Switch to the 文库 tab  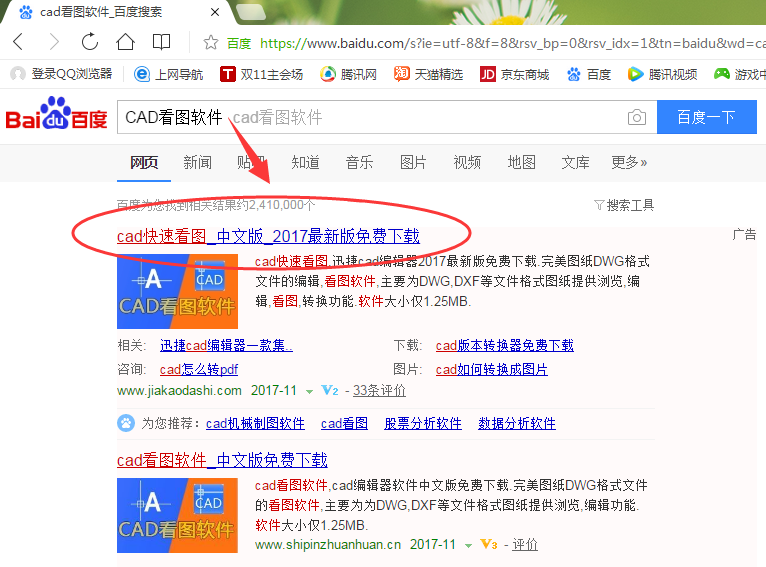(575, 162)
